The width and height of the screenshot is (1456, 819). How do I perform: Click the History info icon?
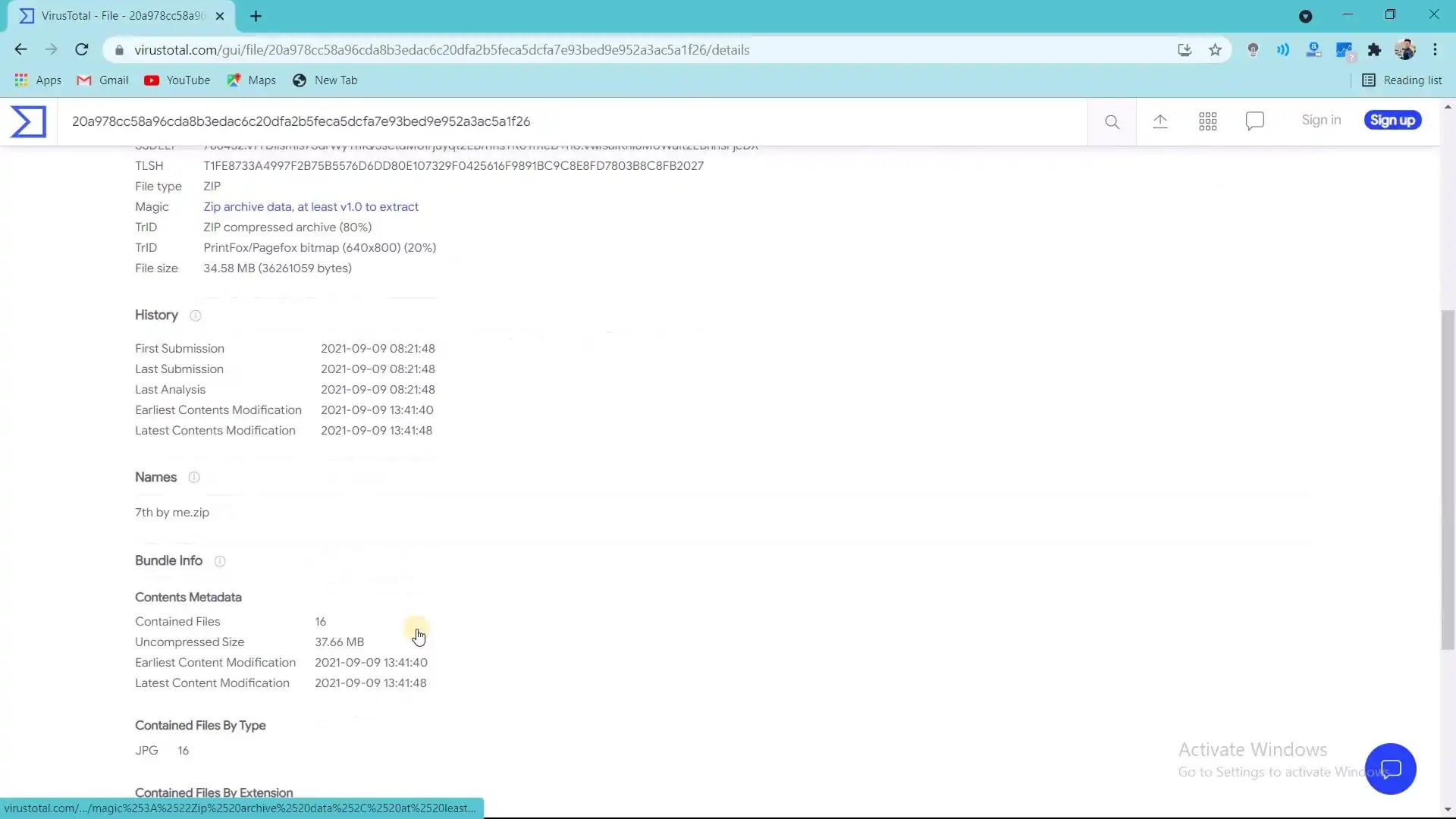click(x=196, y=315)
